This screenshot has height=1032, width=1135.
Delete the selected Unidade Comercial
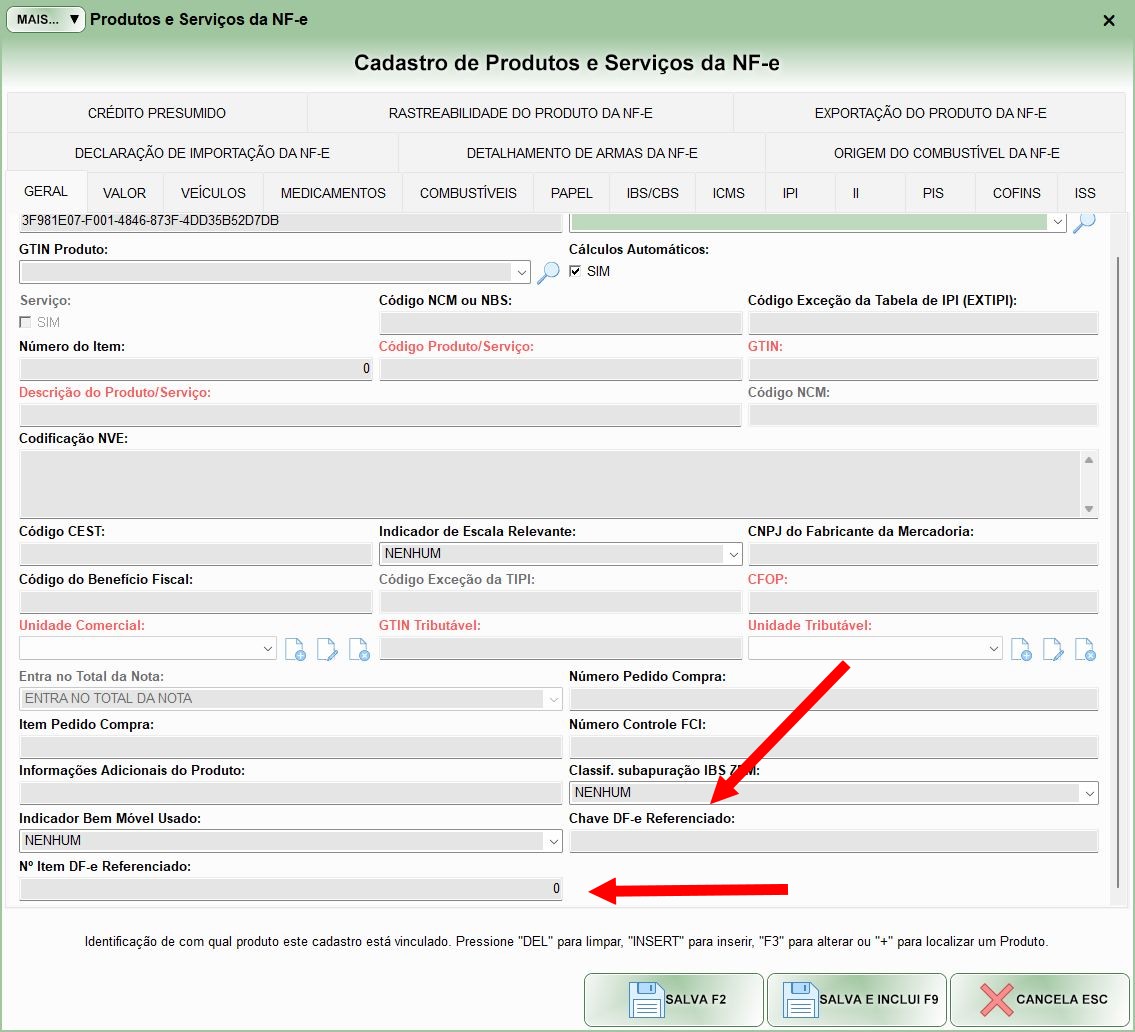(359, 649)
